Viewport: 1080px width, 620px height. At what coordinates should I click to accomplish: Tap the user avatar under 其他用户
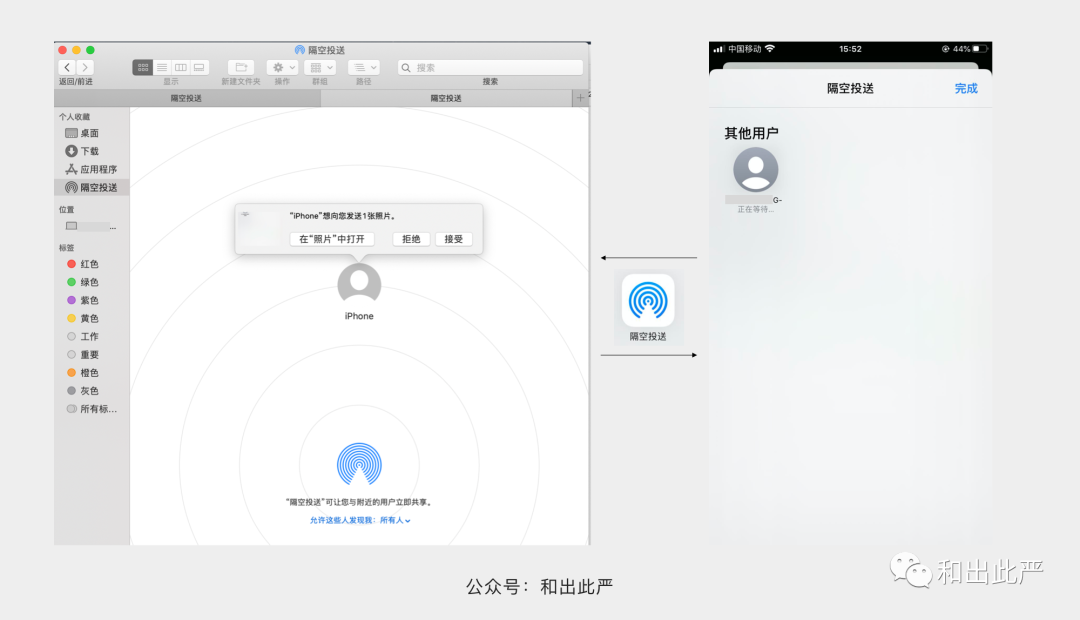[x=756, y=169]
